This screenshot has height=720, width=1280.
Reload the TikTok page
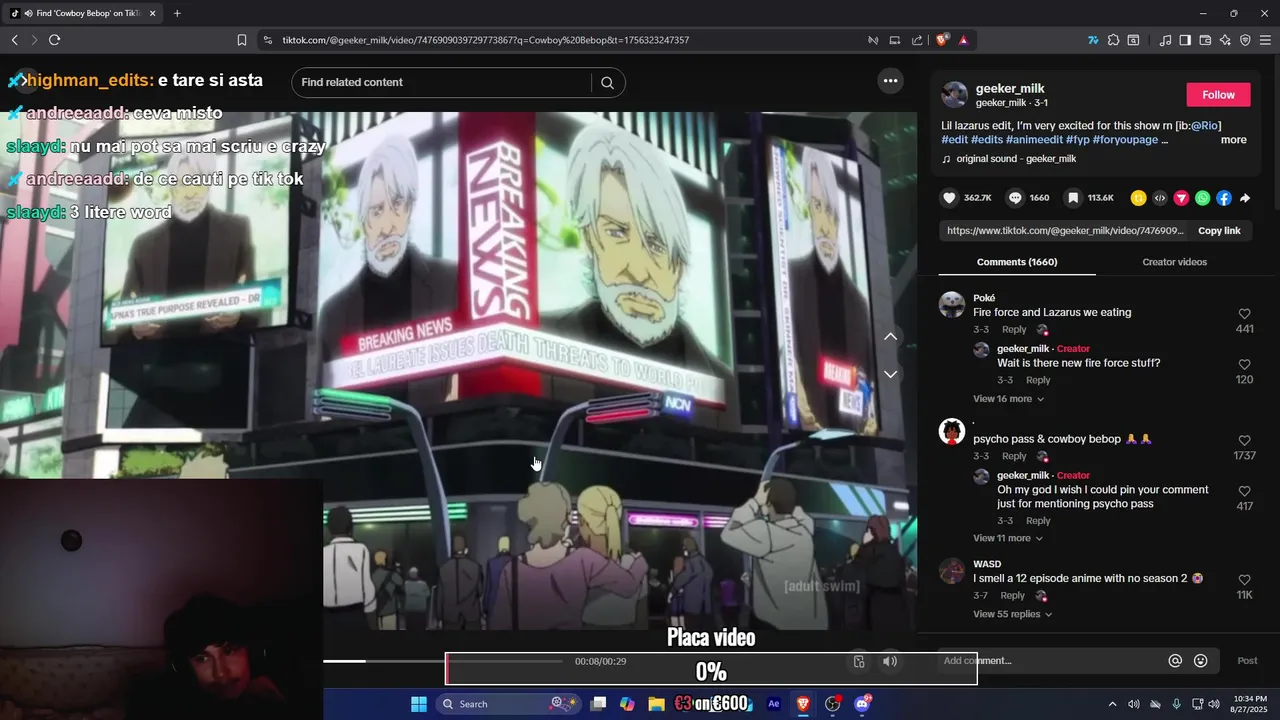coord(54,40)
